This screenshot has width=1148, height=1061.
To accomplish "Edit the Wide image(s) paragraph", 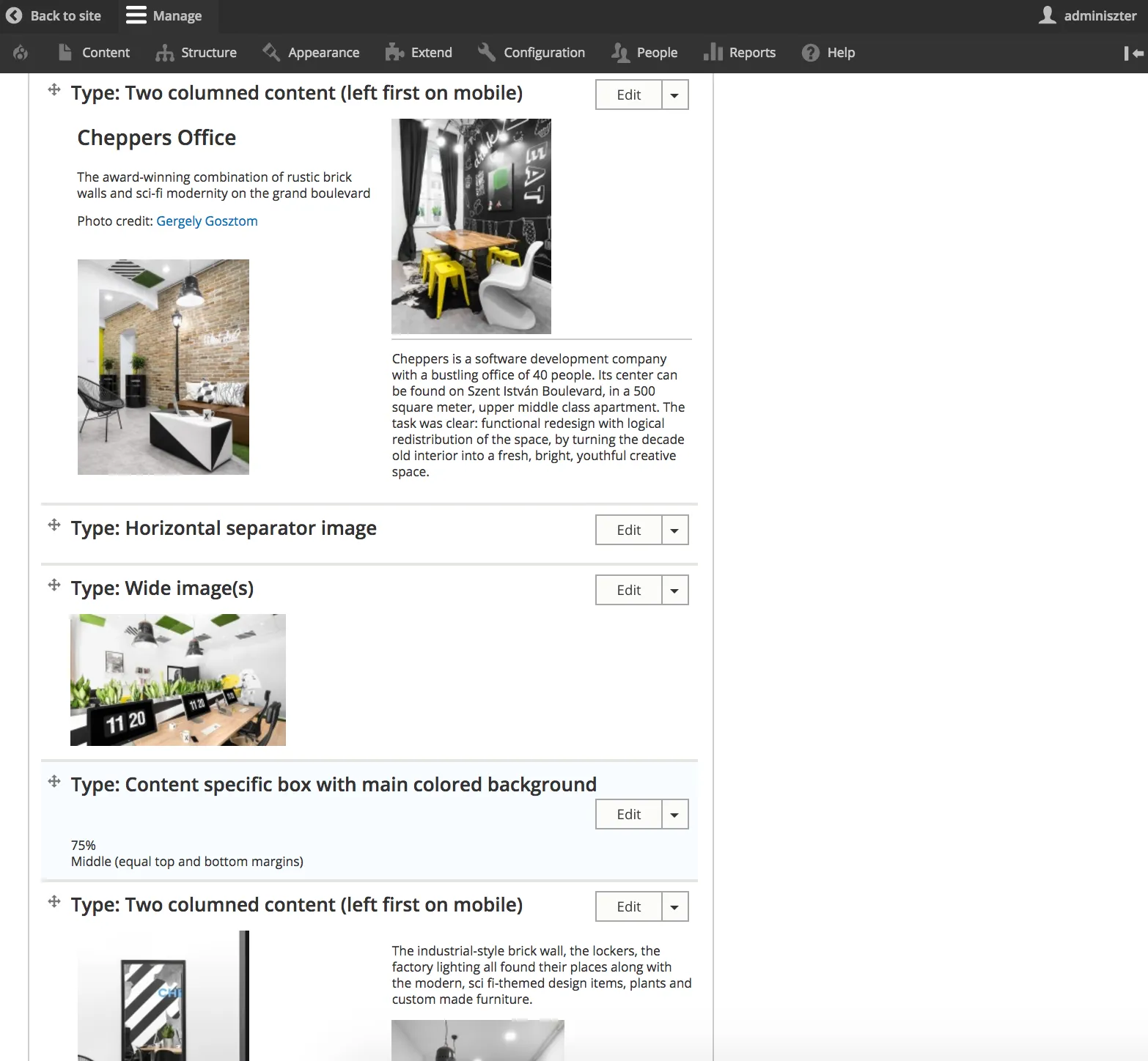I will pos(629,590).
